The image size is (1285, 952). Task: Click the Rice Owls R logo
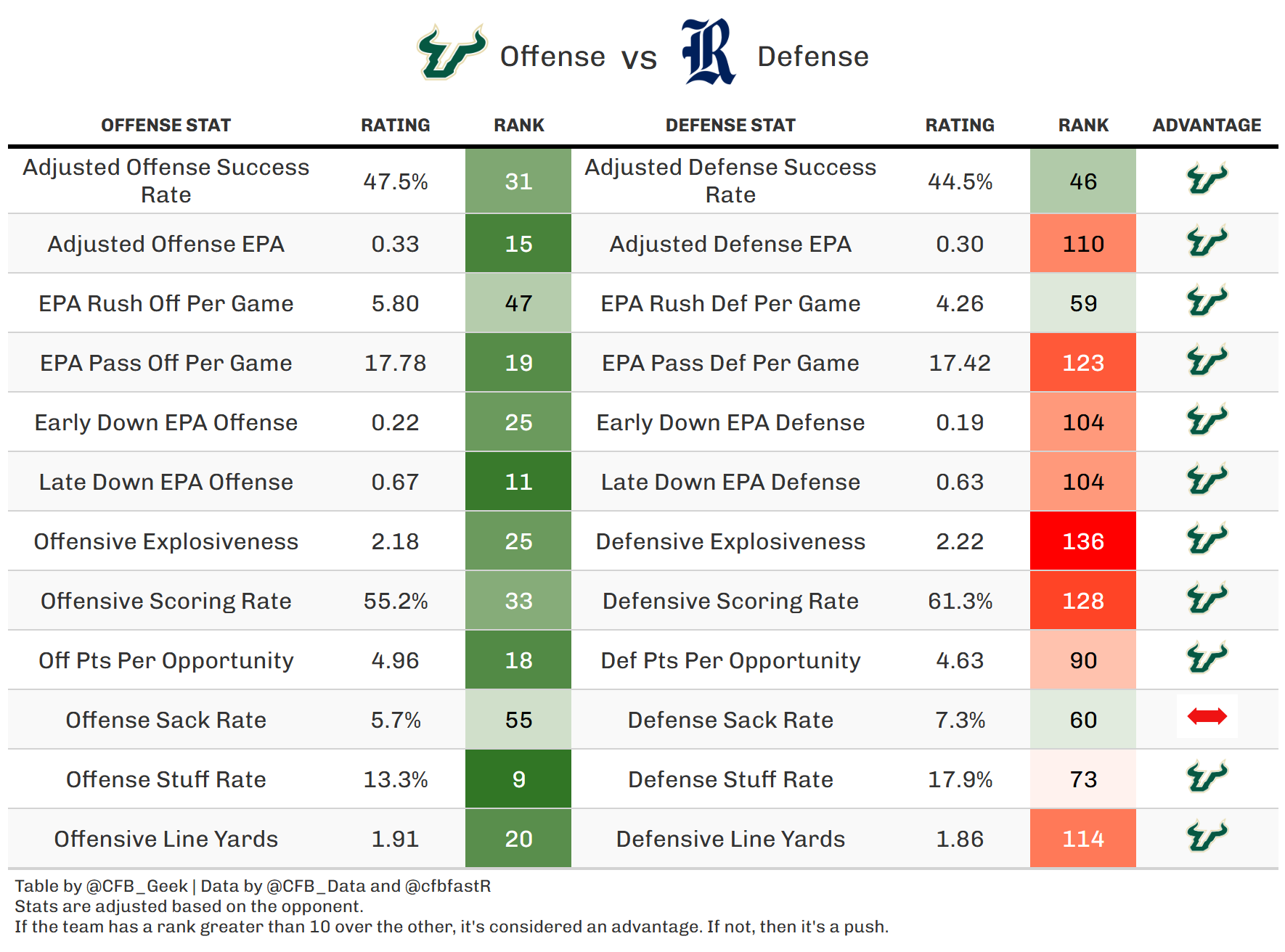[x=708, y=52]
